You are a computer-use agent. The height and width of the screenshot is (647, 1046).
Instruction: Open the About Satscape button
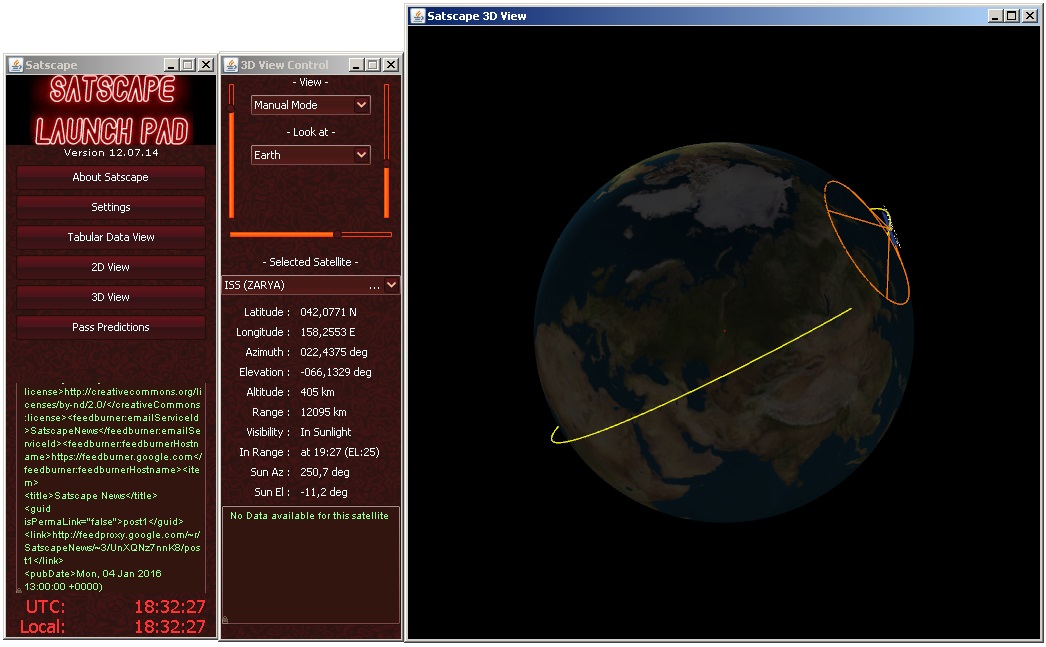pyautogui.click(x=111, y=177)
